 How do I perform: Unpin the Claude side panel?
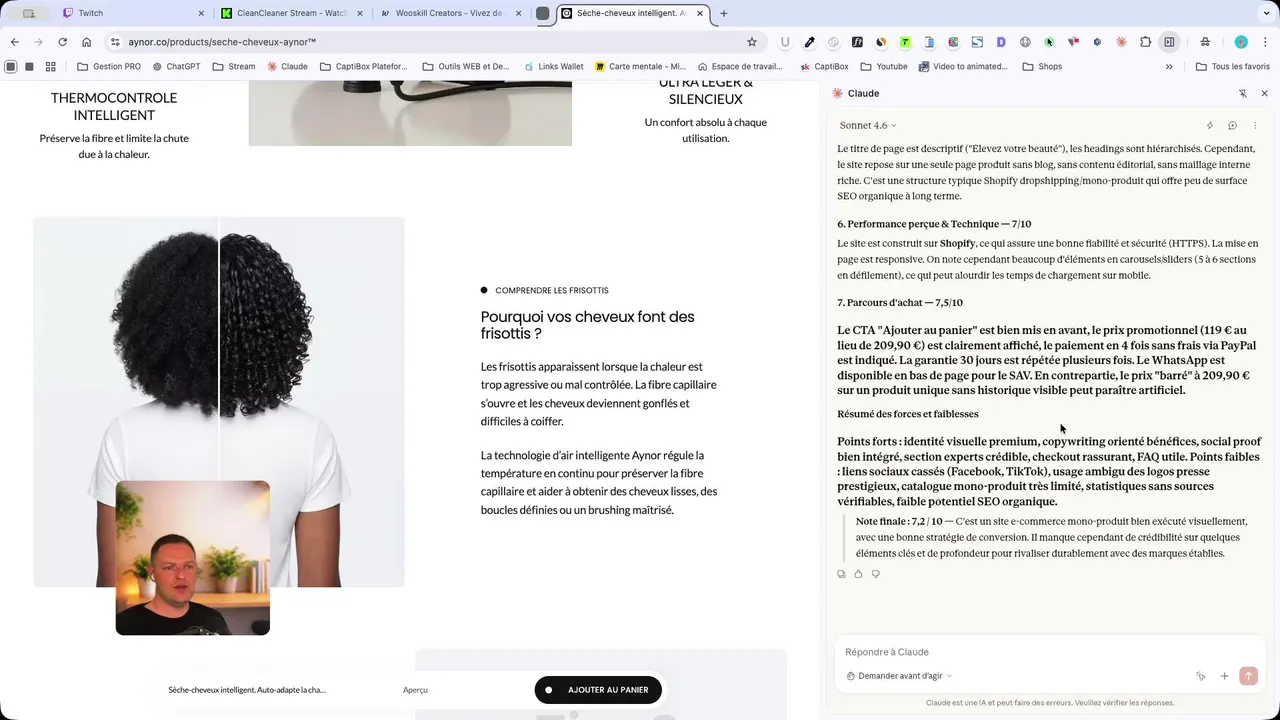click(x=1243, y=93)
